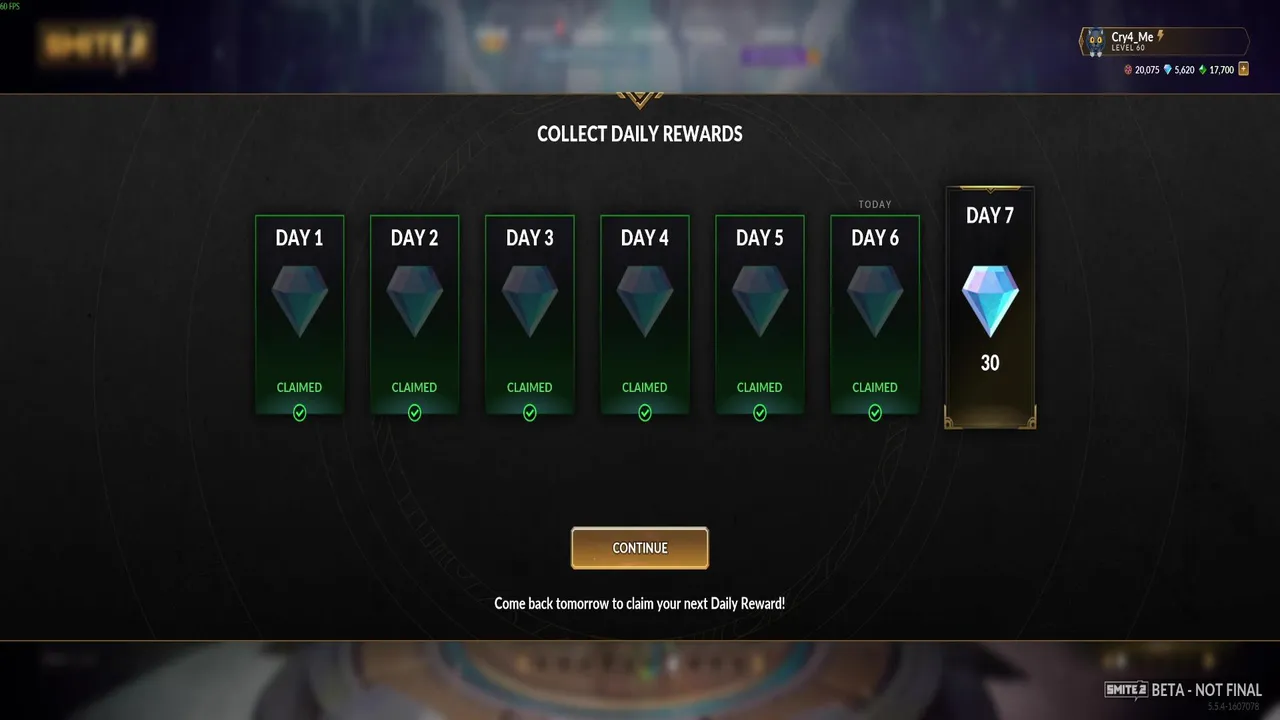
Task: Click the Day 7 reward amount 30
Action: pyautogui.click(x=990, y=363)
